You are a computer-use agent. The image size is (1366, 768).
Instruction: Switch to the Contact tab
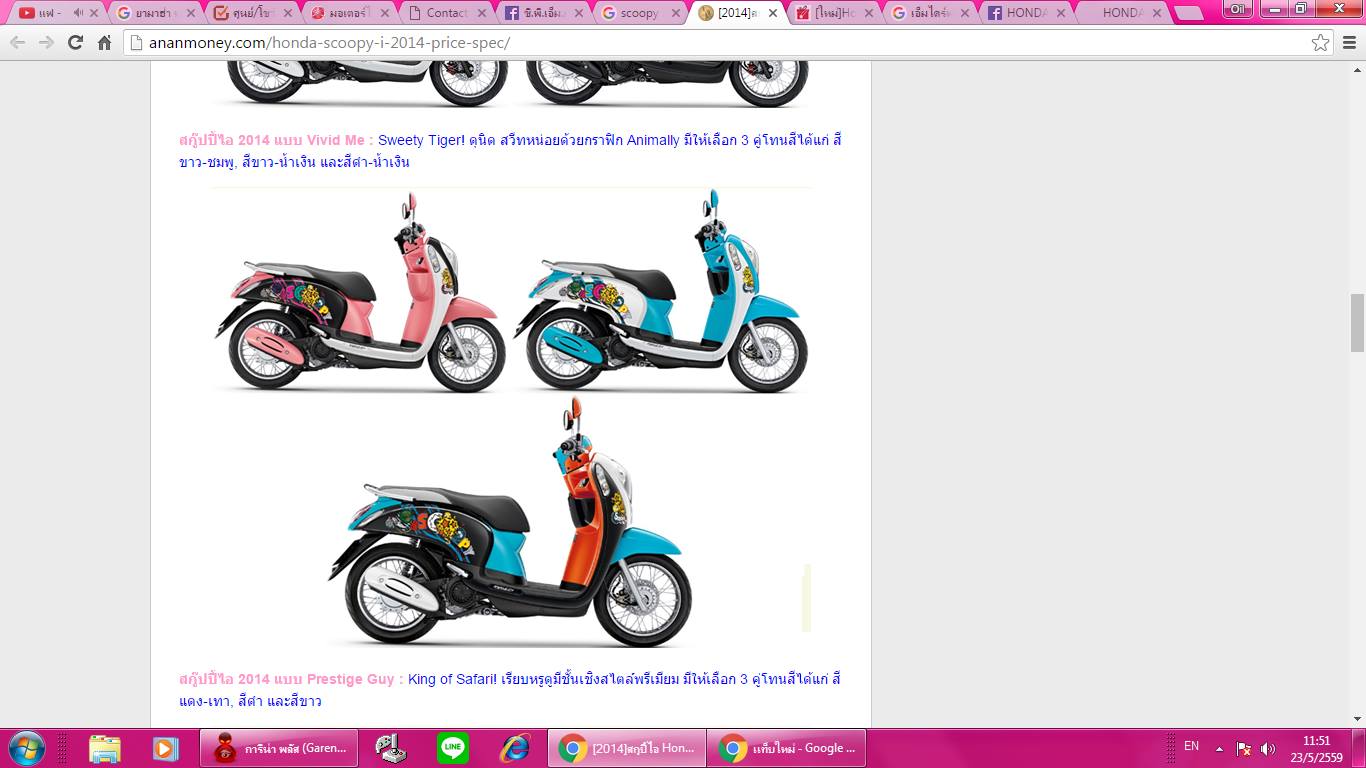(445, 13)
